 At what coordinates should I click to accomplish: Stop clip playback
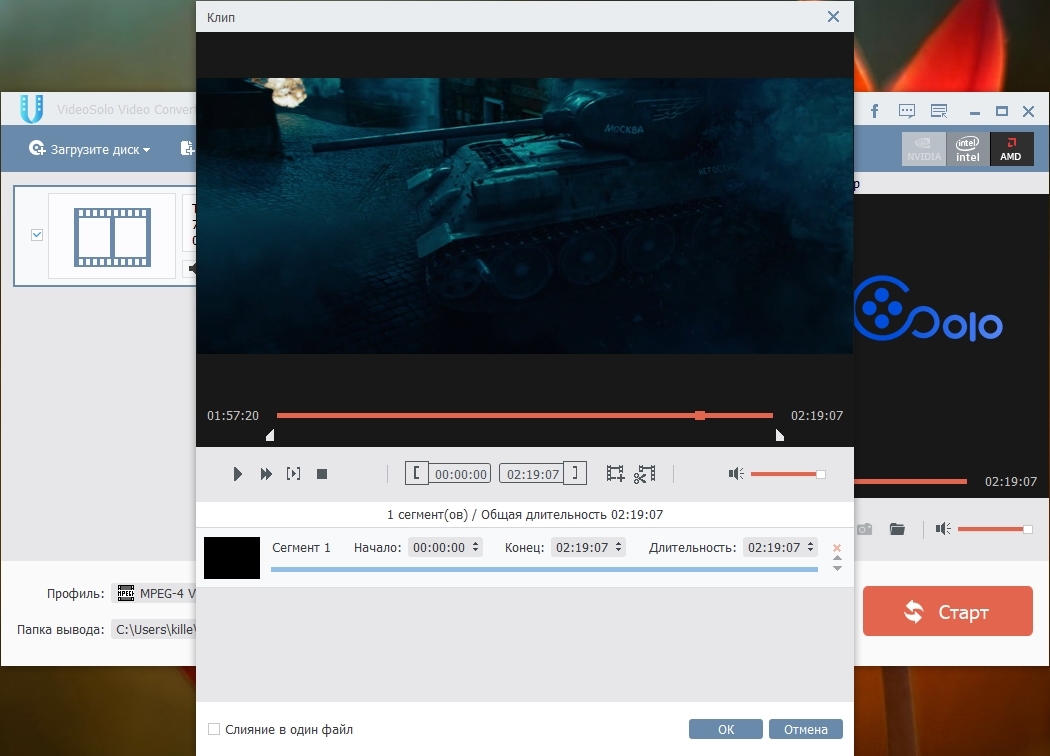(322, 474)
